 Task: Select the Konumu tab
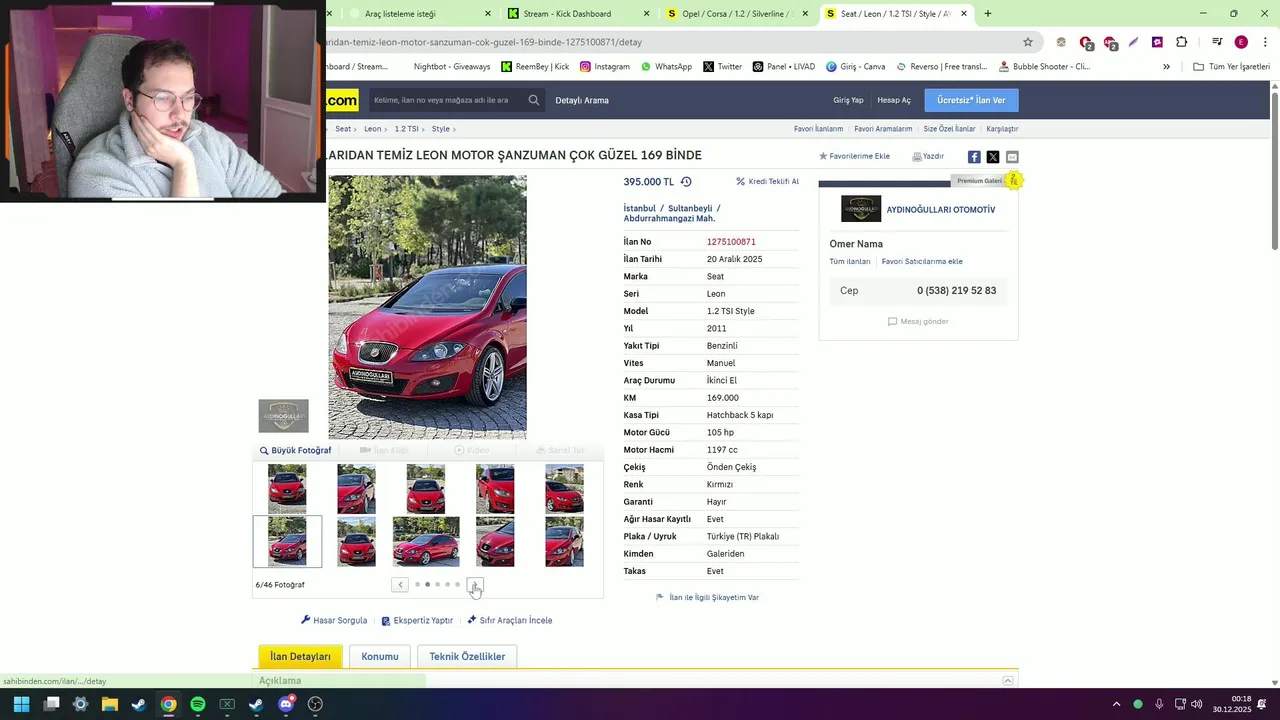[380, 657]
